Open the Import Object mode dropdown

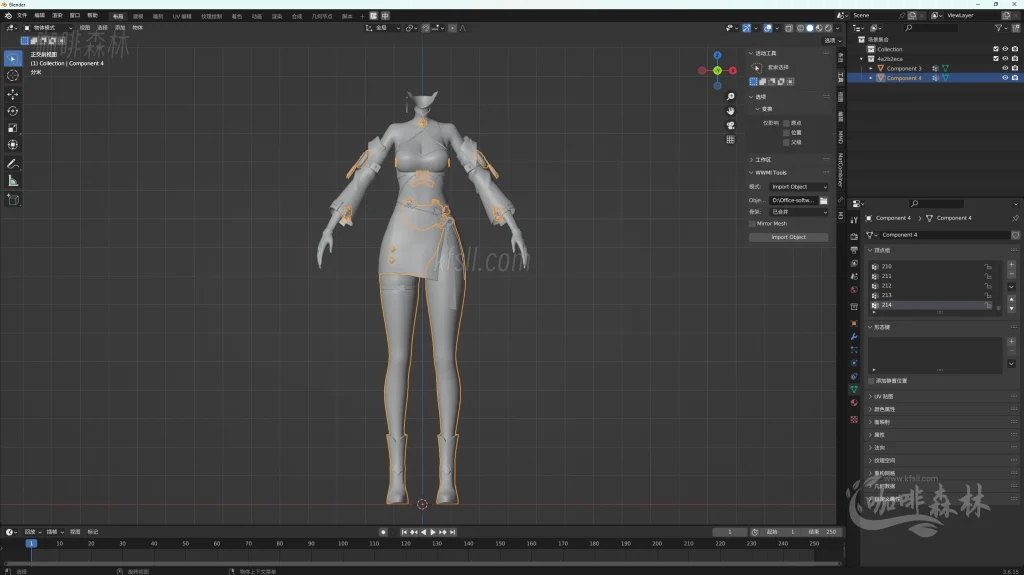coord(799,187)
